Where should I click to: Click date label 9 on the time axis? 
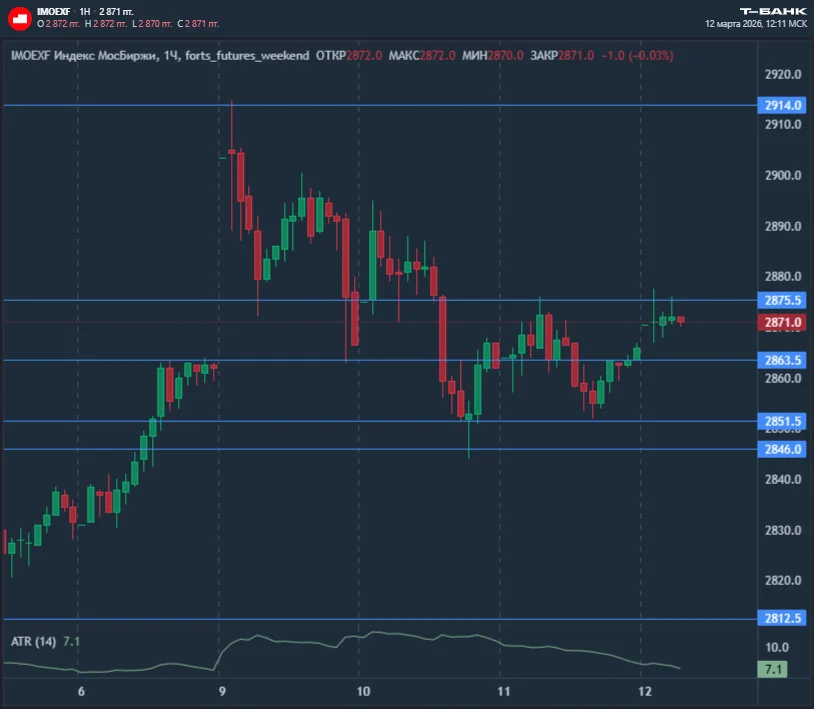point(222,691)
